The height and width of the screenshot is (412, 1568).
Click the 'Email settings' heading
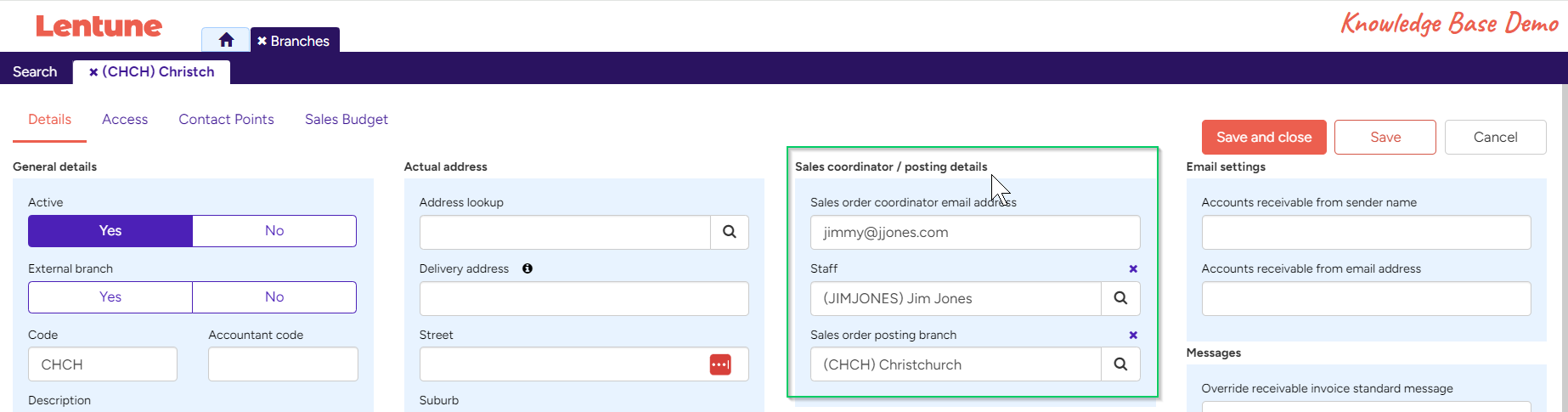(x=1226, y=166)
